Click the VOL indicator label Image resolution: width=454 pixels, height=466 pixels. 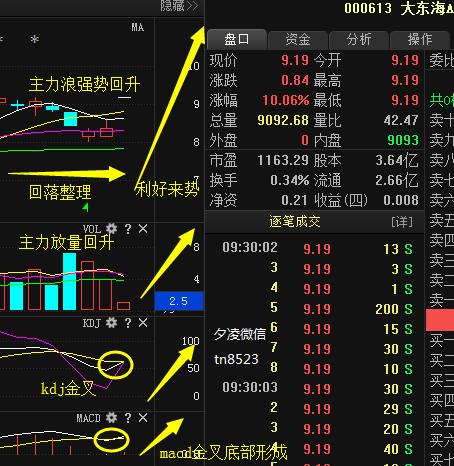click(92, 229)
